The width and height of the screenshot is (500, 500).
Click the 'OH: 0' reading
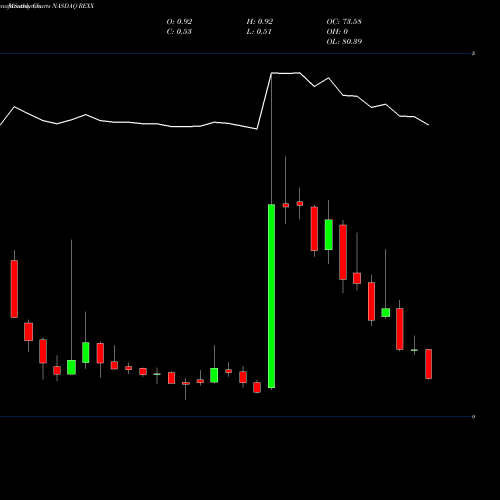coord(337,32)
